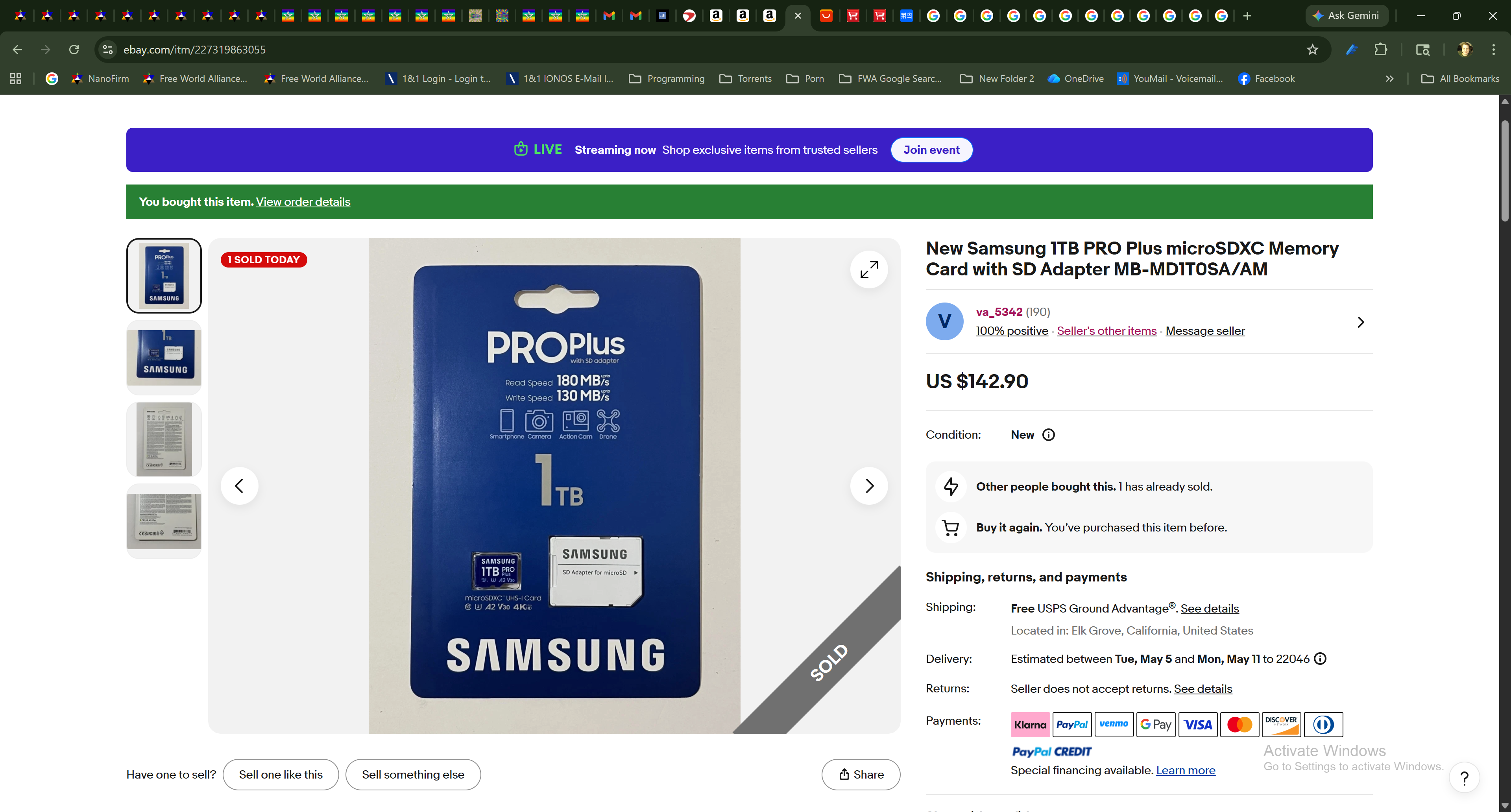
Task: Click the Share button
Action: [x=861, y=775]
